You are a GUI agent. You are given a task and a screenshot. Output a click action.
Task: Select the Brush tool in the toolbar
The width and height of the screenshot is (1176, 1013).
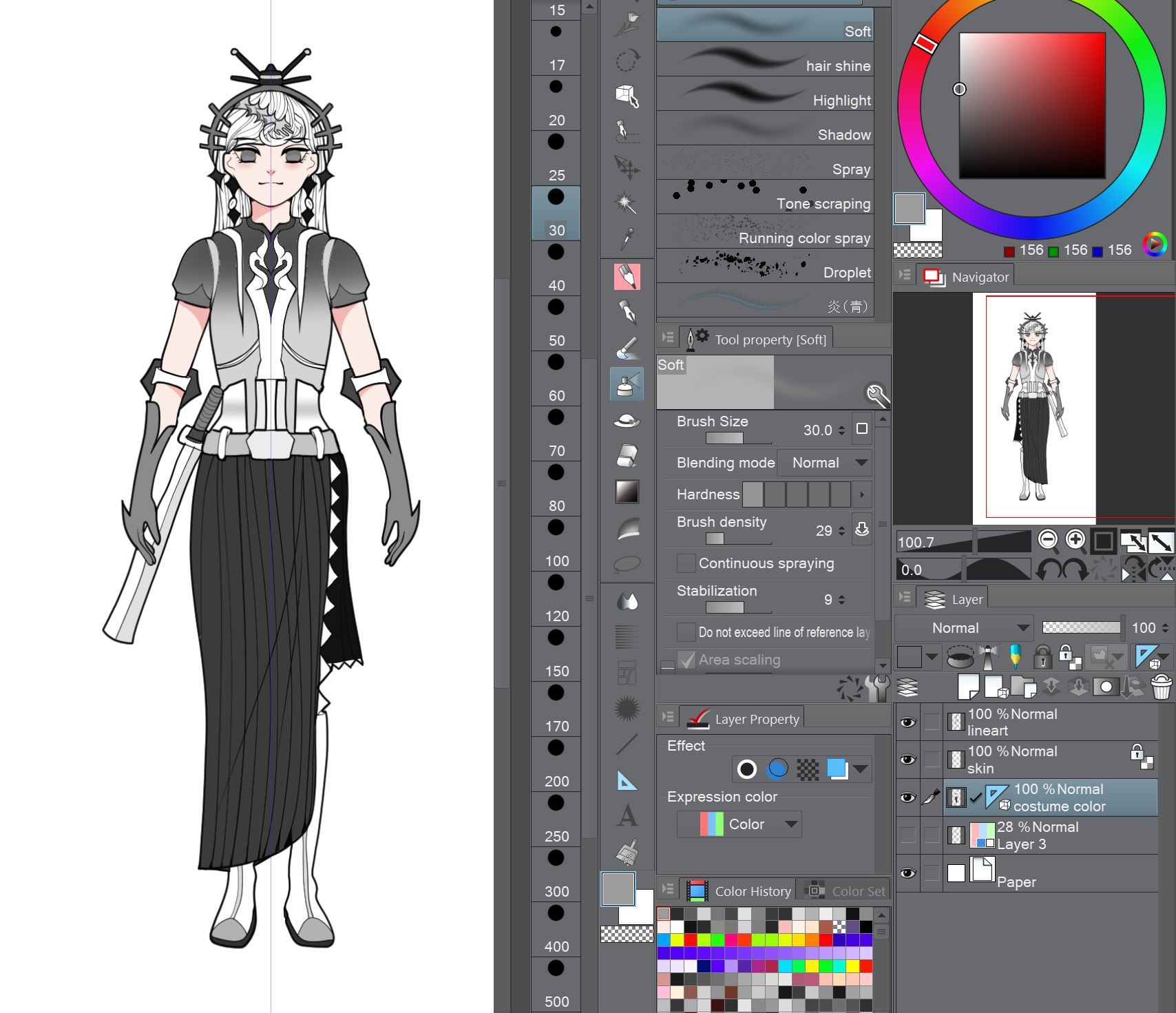(x=627, y=348)
